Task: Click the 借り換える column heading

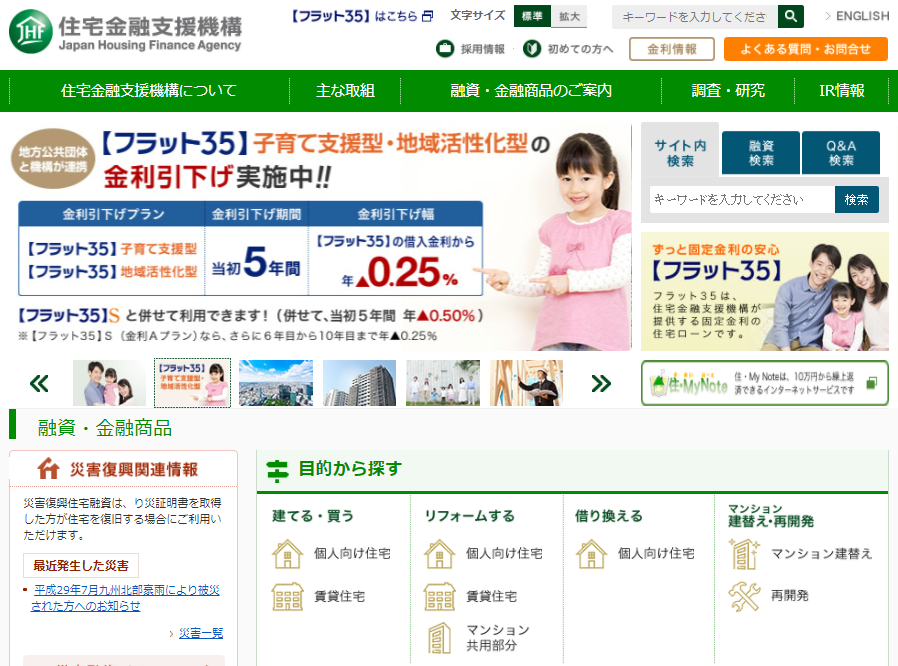Action: (608, 516)
